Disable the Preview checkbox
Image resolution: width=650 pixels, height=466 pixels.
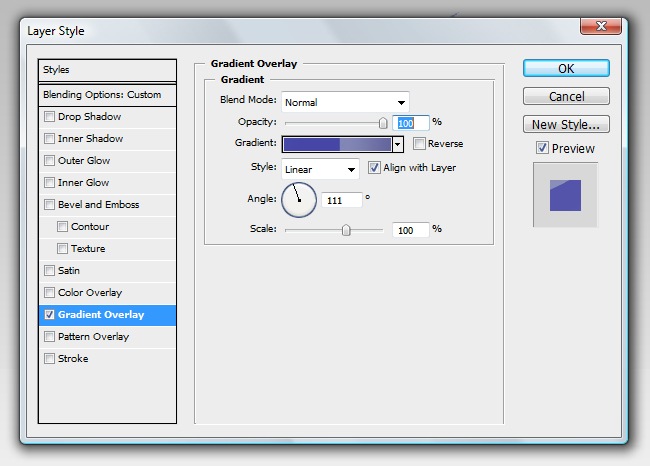[x=542, y=148]
